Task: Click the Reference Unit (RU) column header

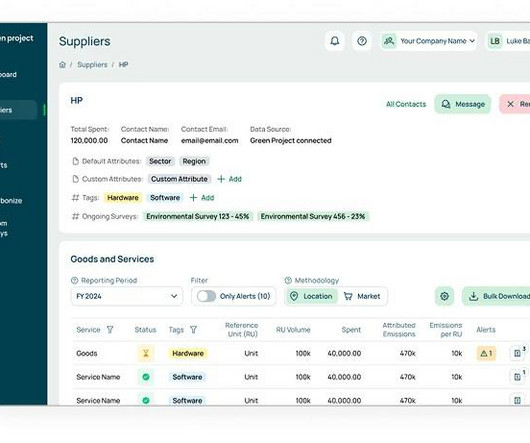Action: point(241,329)
